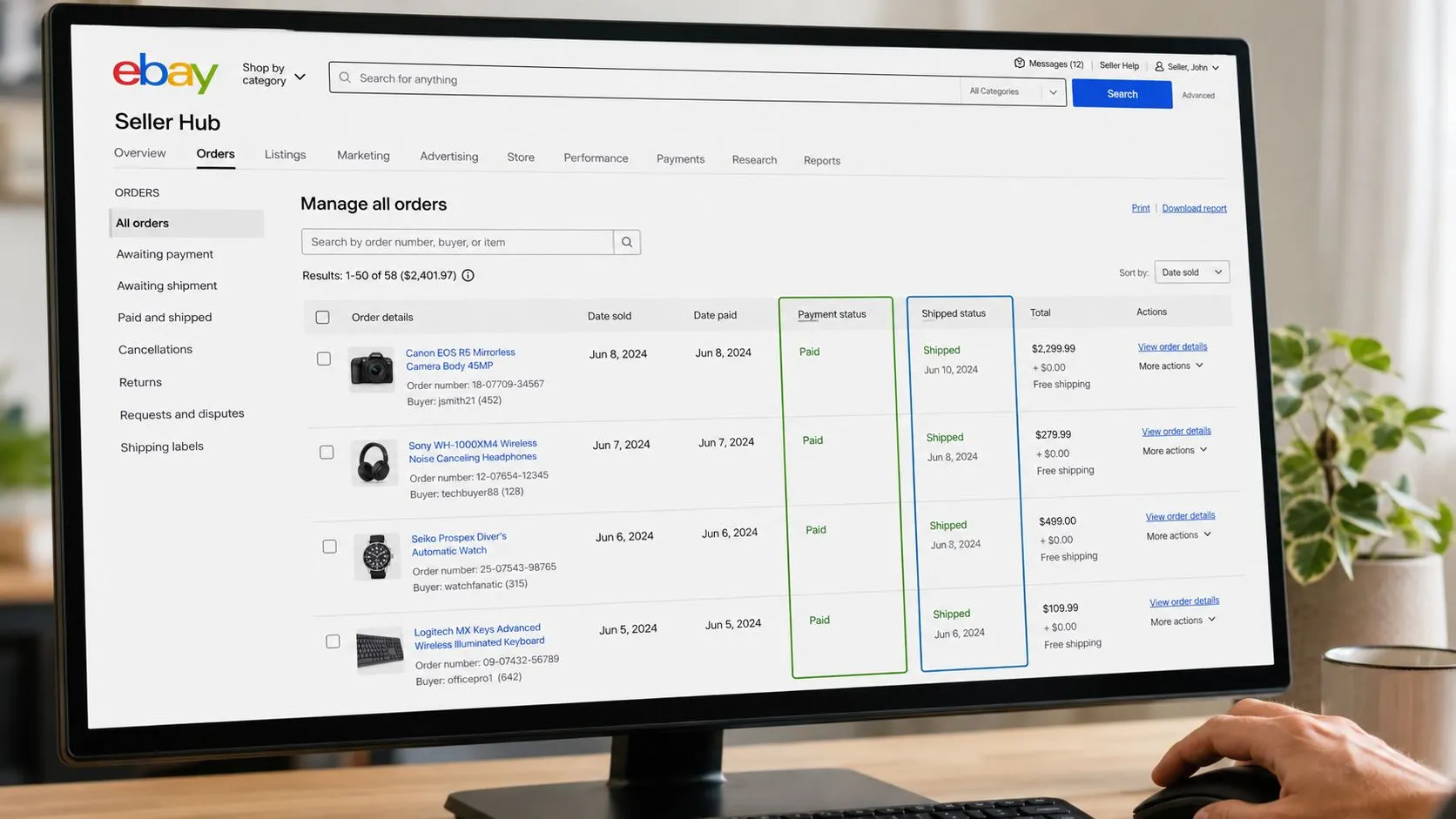View order details for the Logitech order
Screen dimensions: 1456x819
(1183, 601)
